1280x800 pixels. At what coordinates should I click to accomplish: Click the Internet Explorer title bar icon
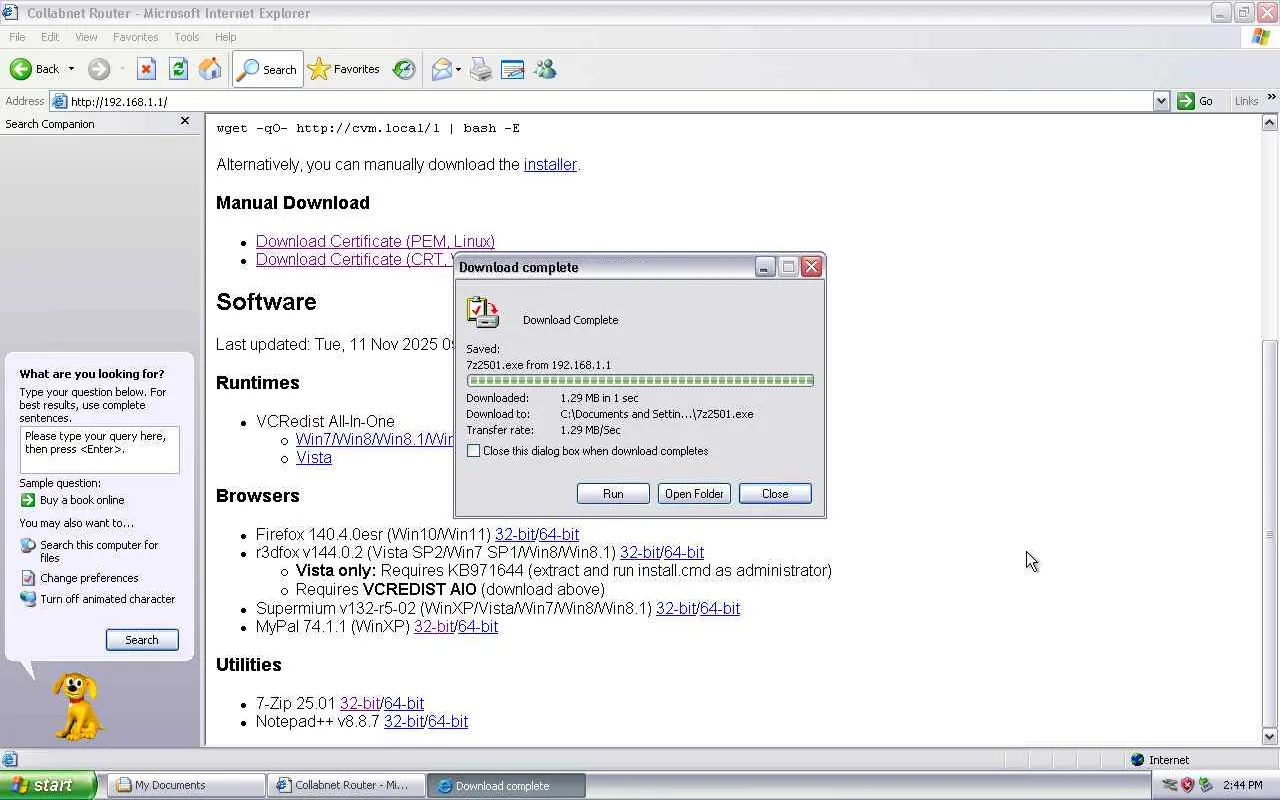tap(12, 12)
